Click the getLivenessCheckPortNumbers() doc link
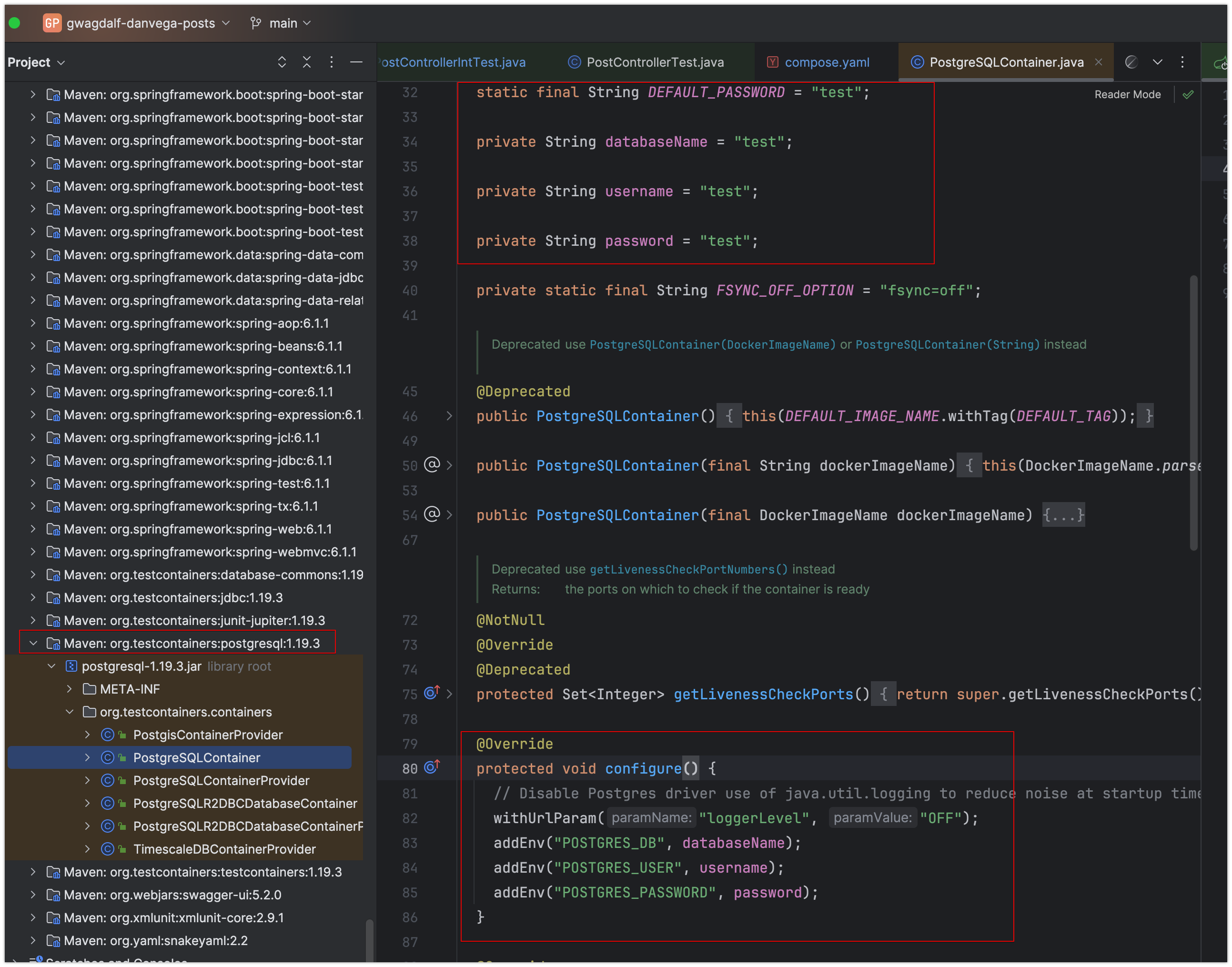The width and height of the screenshot is (1232, 967). tap(688, 570)
